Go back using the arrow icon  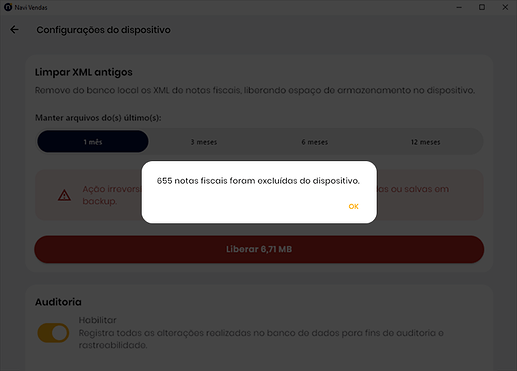14,30
